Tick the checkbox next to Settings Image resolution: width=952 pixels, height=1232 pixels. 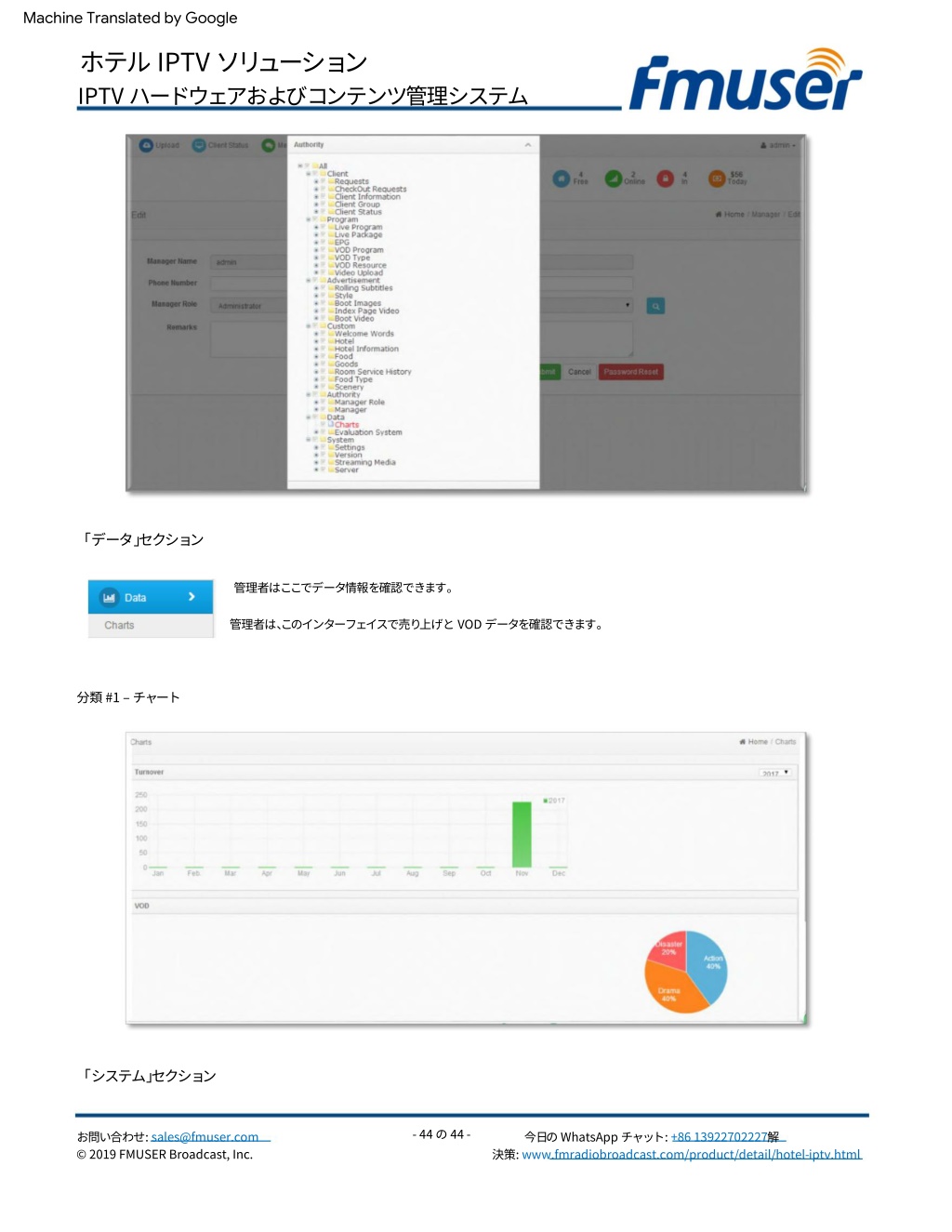pyautogui.click(x=324, y=447)
